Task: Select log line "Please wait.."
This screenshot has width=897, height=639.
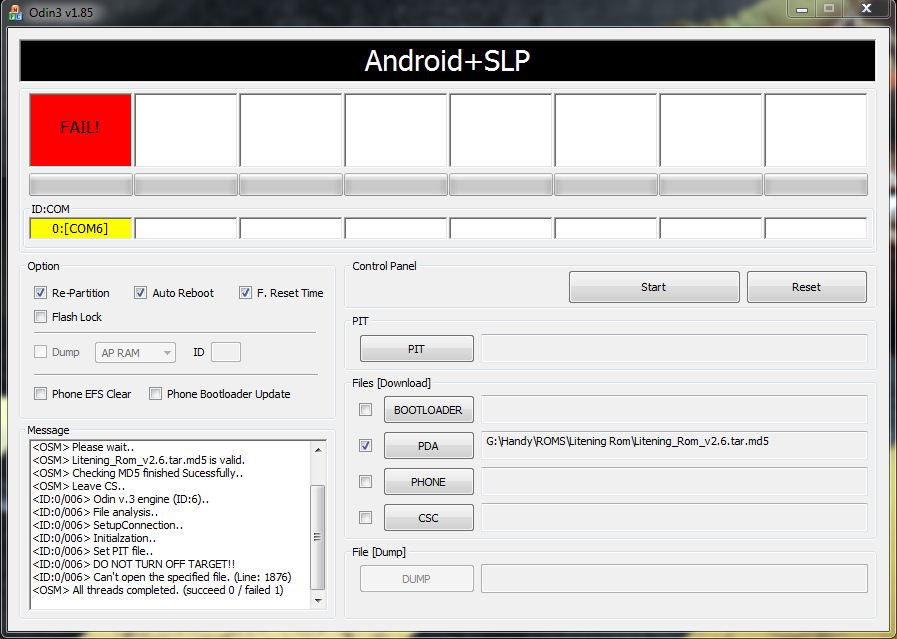Action: (x=84, y=447)
